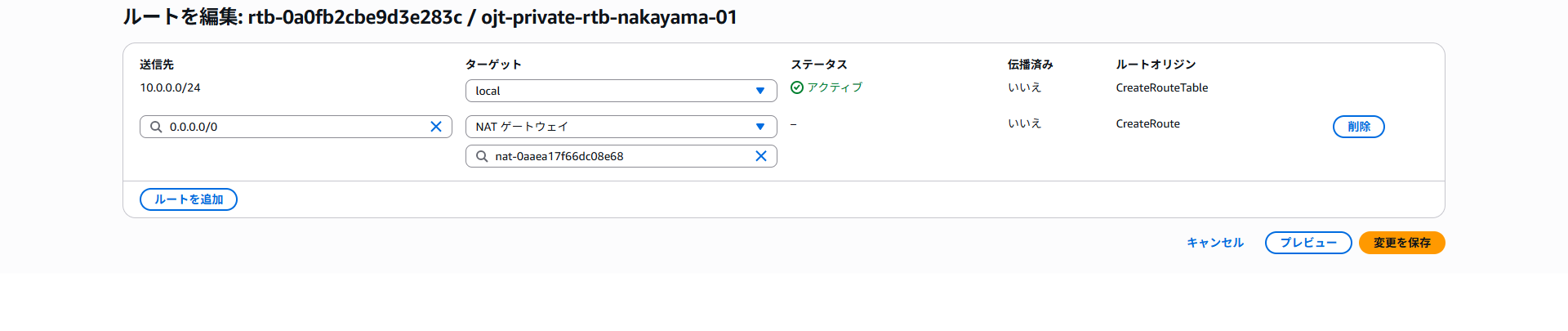This screenshot has width=1568, height=331.
Task: Click the 削除 button for the route
Action: [x=1359, y=127]
